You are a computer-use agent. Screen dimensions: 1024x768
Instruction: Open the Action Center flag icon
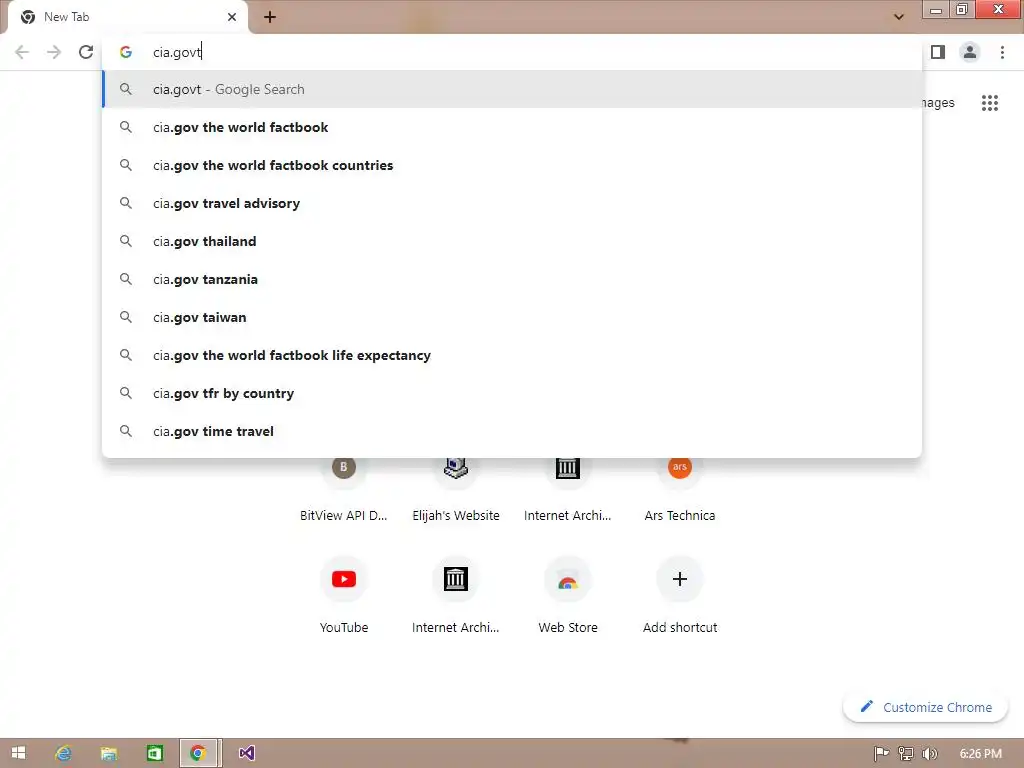tap(881, 754)
